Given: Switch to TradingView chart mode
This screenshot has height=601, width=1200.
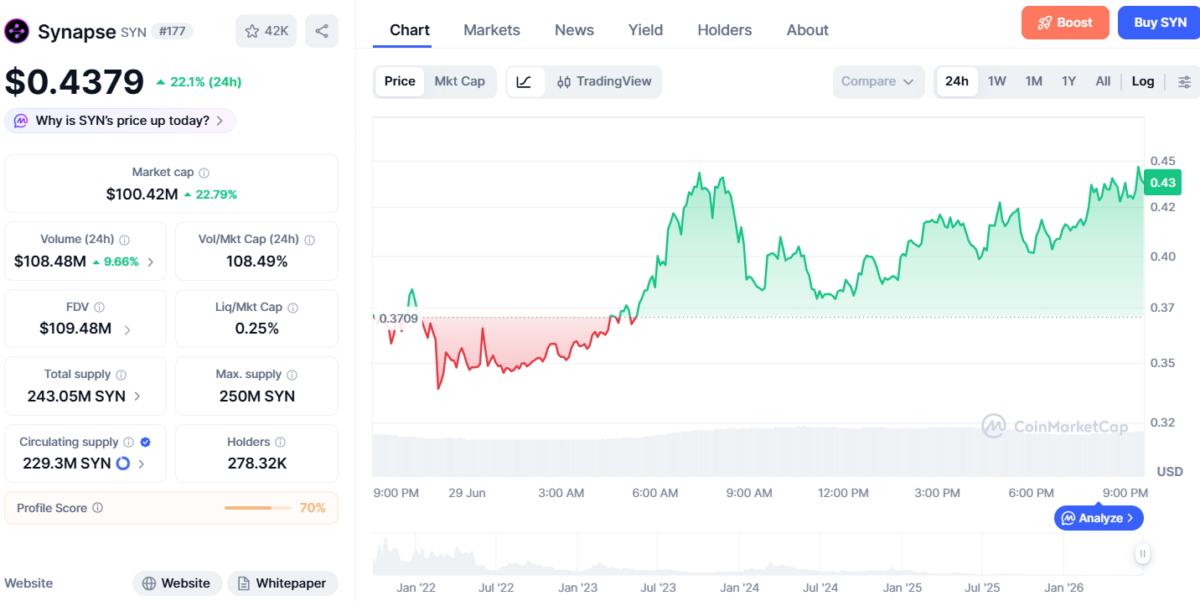Looking at the screenshot, I should click(603, 82).
